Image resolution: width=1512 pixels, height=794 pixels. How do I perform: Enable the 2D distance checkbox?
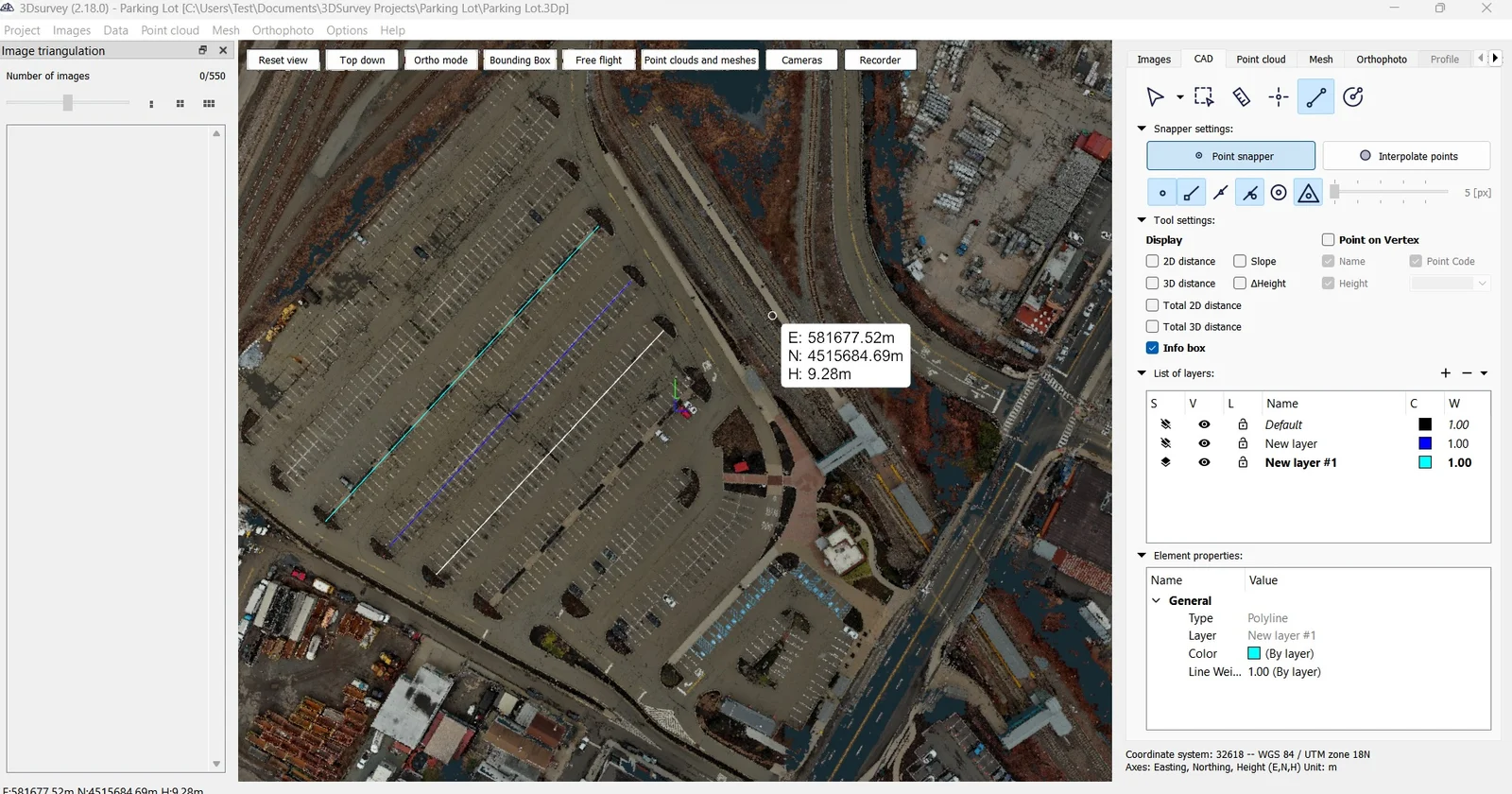click(x=1152, y=262)
